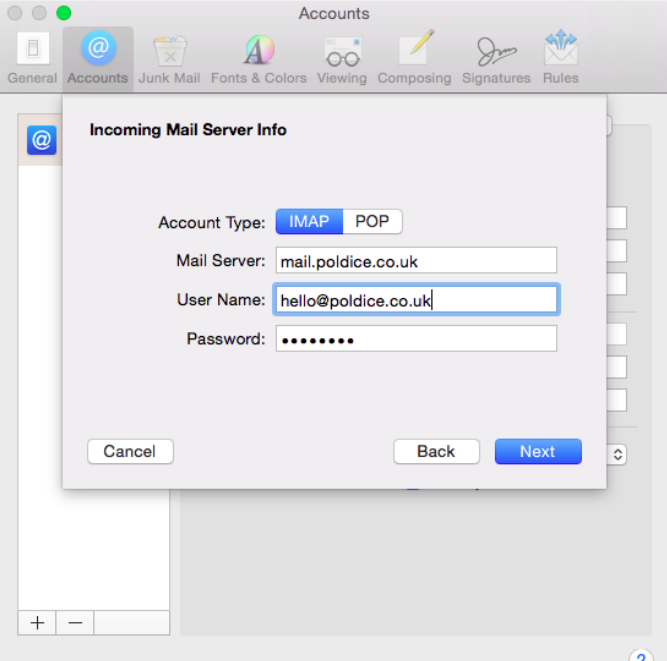Choose IMAP account type
667x661 pixels.
[x=309, y=222]
